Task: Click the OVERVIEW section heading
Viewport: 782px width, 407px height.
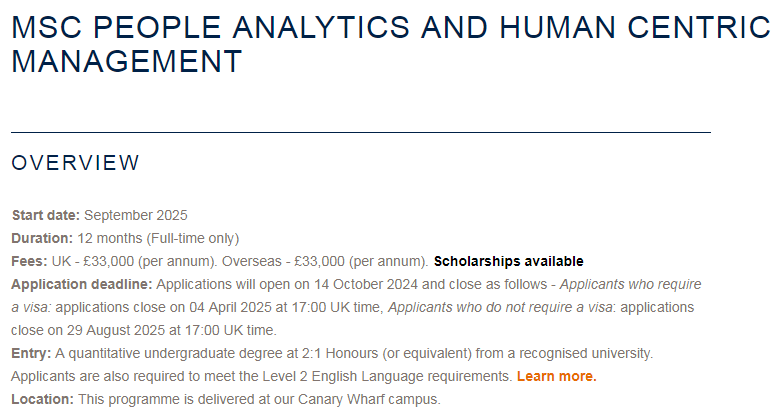Action: (75, 163)
